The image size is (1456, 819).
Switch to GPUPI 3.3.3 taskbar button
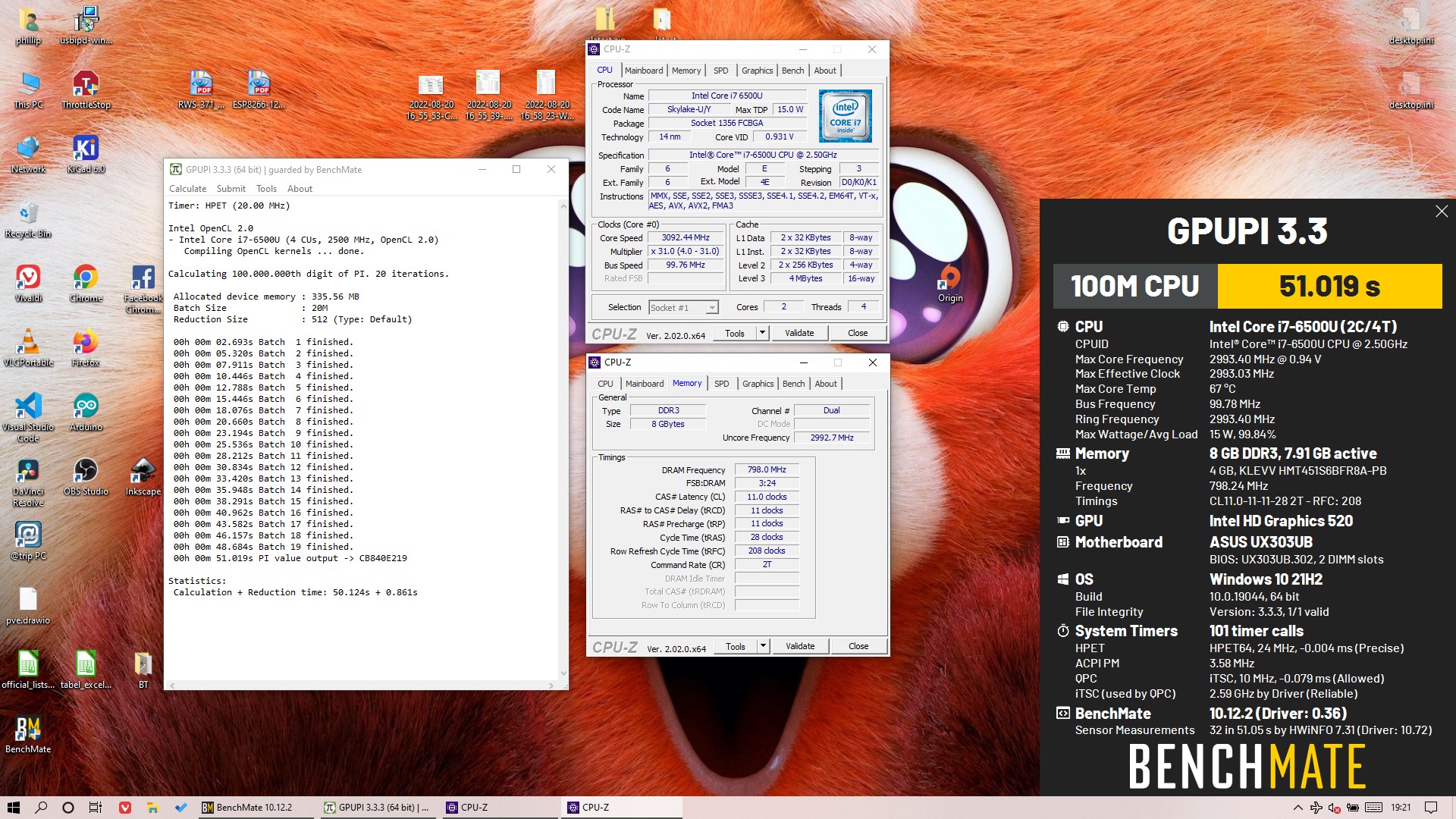[x=378, y=808]
